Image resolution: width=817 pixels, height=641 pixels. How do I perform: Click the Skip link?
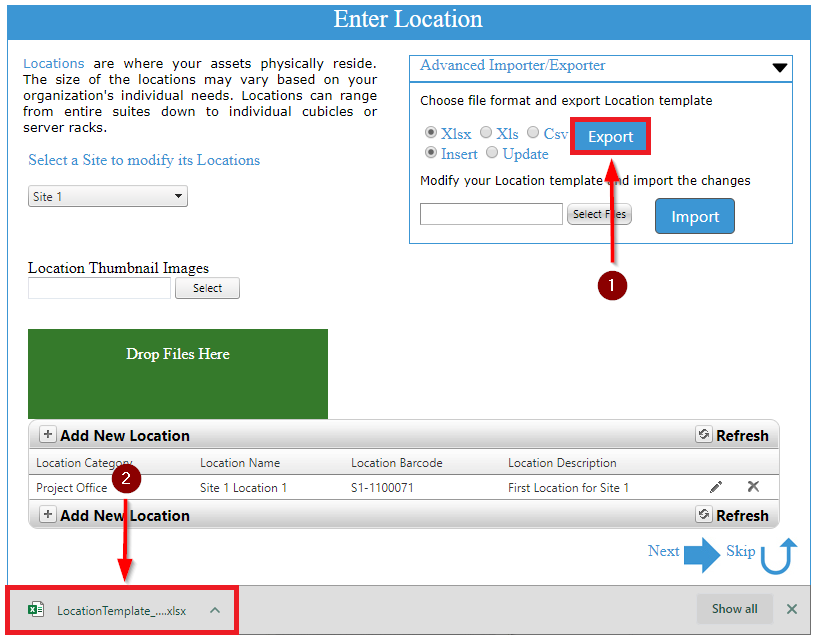point(740,551)
